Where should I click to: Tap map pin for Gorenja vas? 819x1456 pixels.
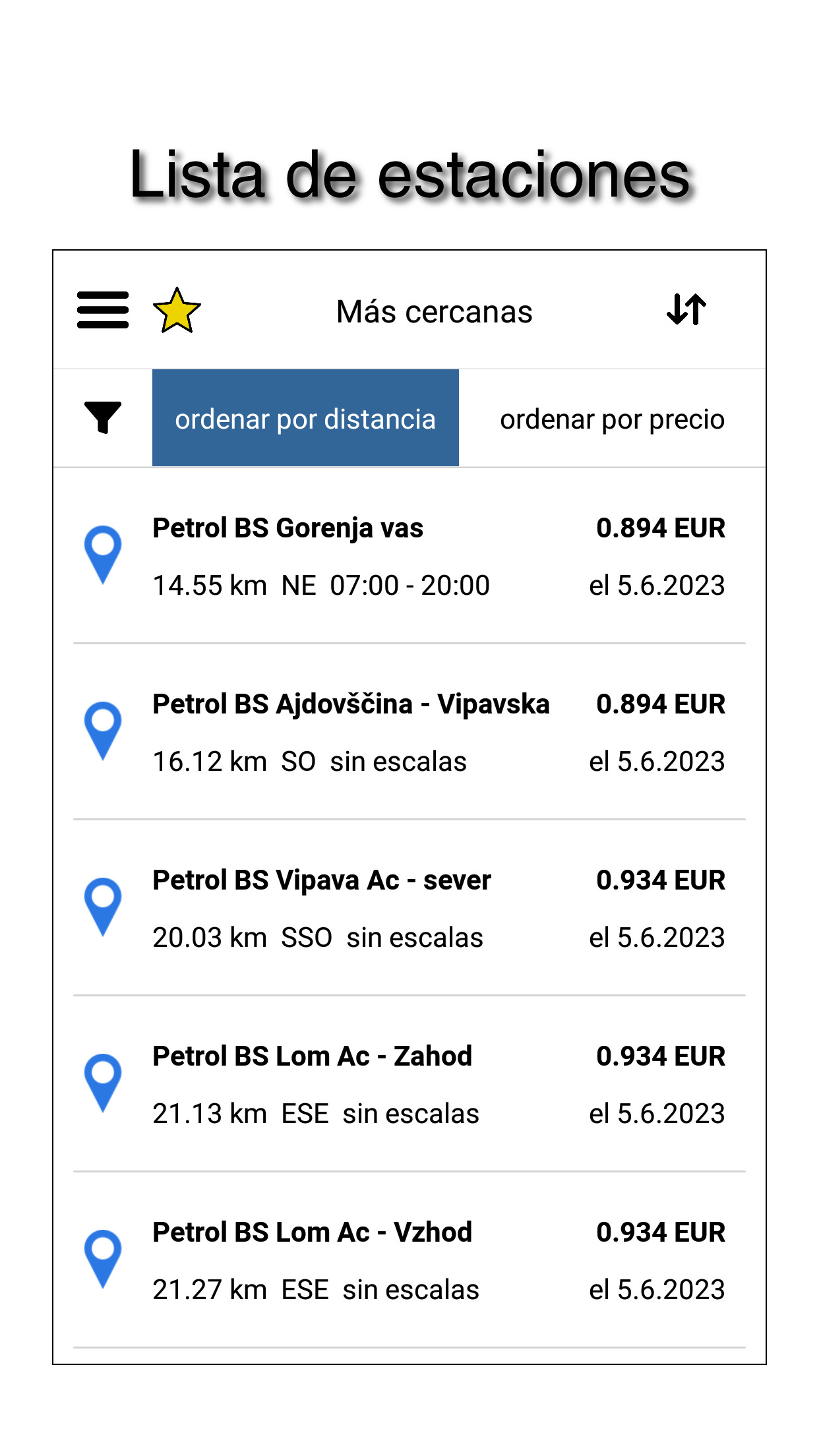point(103,553)
